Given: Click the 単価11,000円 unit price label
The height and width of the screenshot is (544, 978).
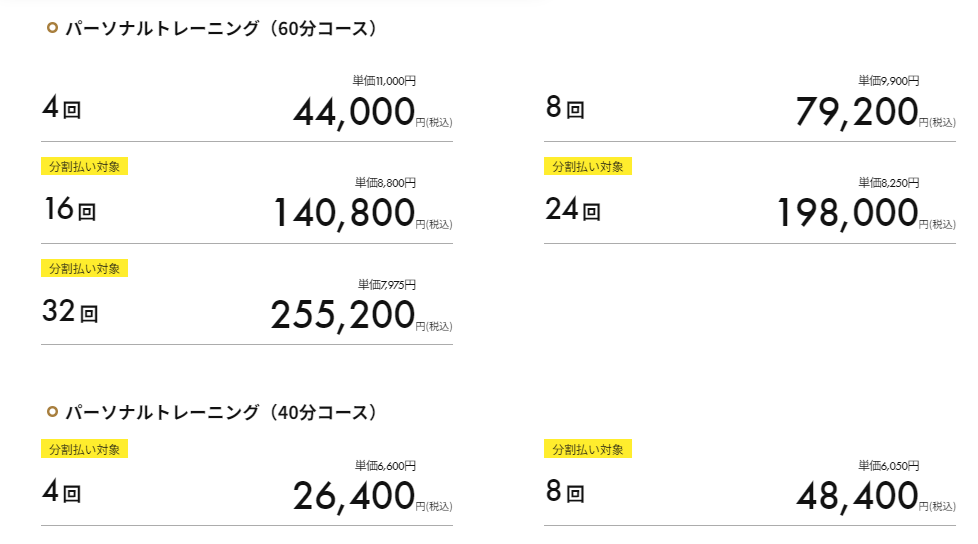Looking at the screenshot, I should (384, 81).
